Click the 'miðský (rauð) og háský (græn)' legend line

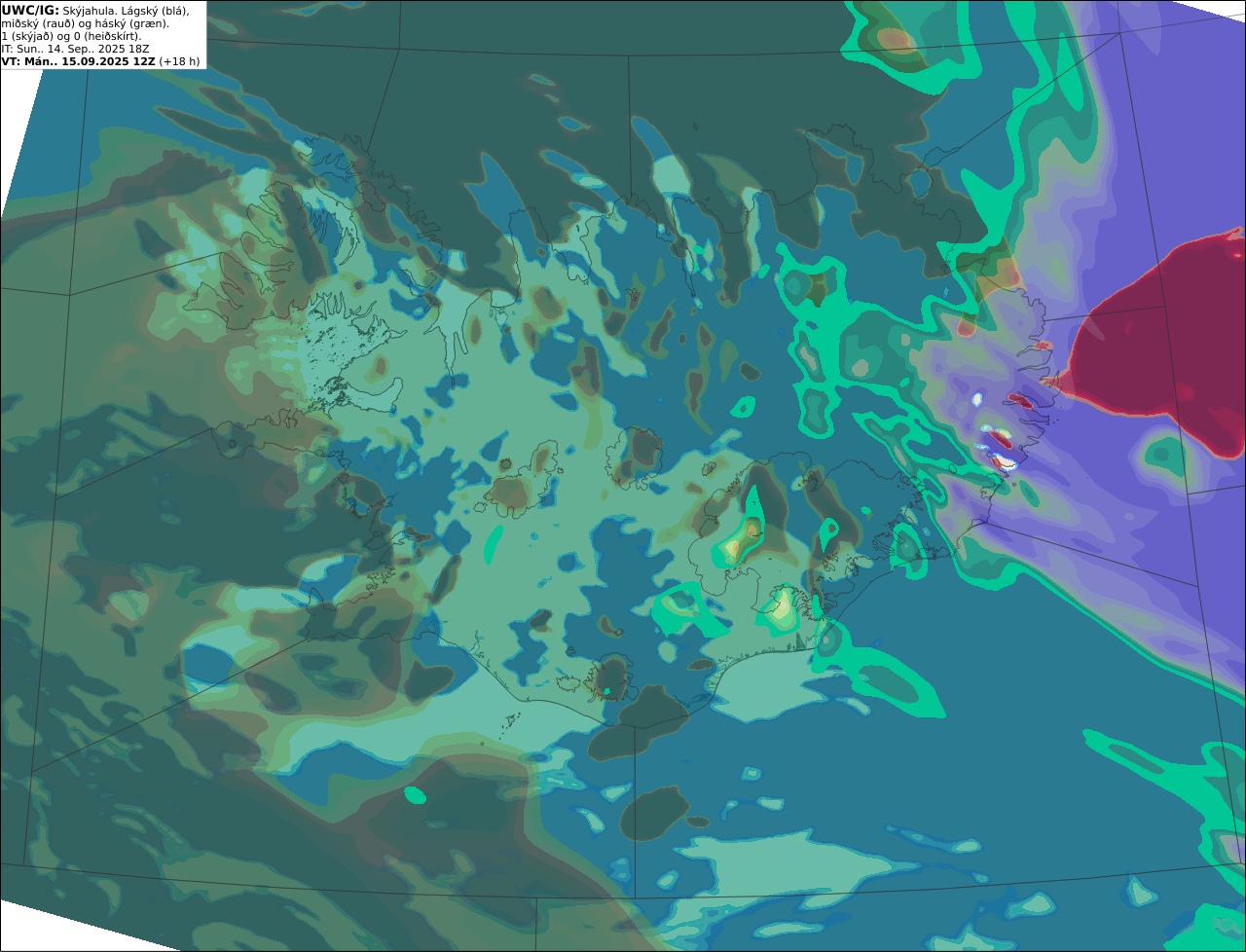pyautogui.click(x=85, y=23)
